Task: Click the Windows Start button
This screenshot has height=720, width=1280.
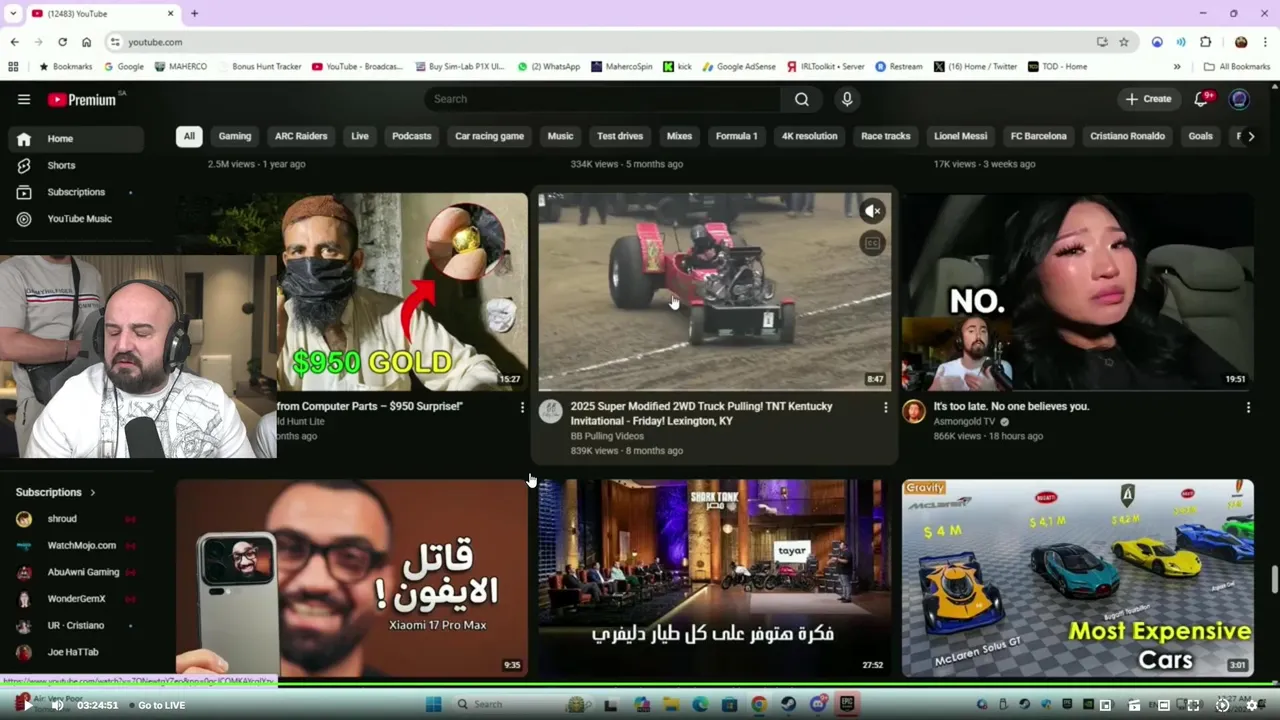Action: click(433, 705)
